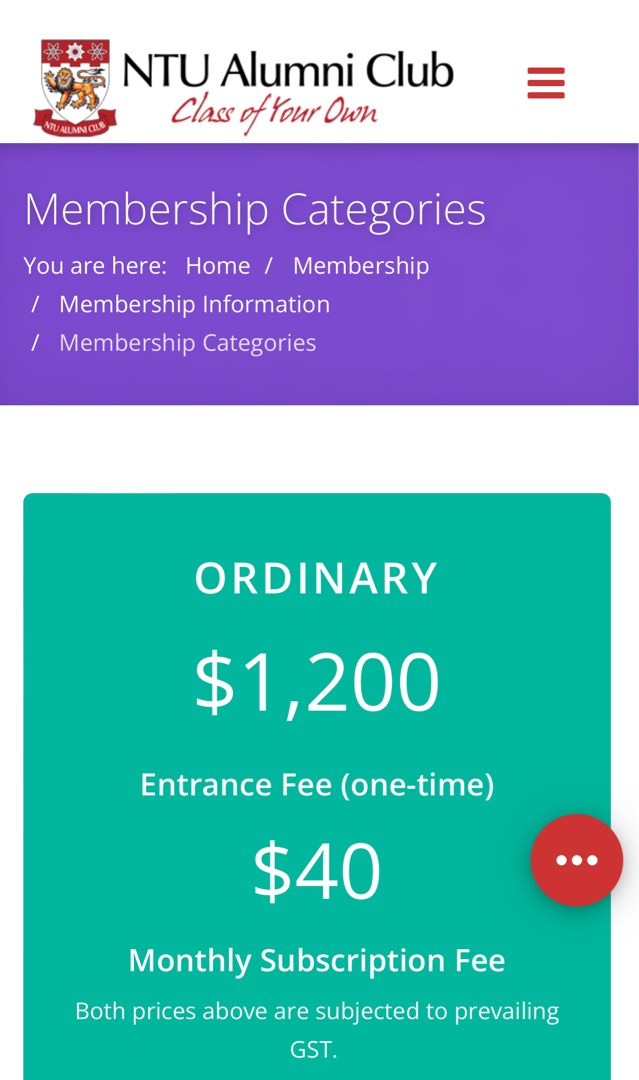Open the ORDINARY membership card heading
Screen dimensions: 639x1080
[317, 576]
